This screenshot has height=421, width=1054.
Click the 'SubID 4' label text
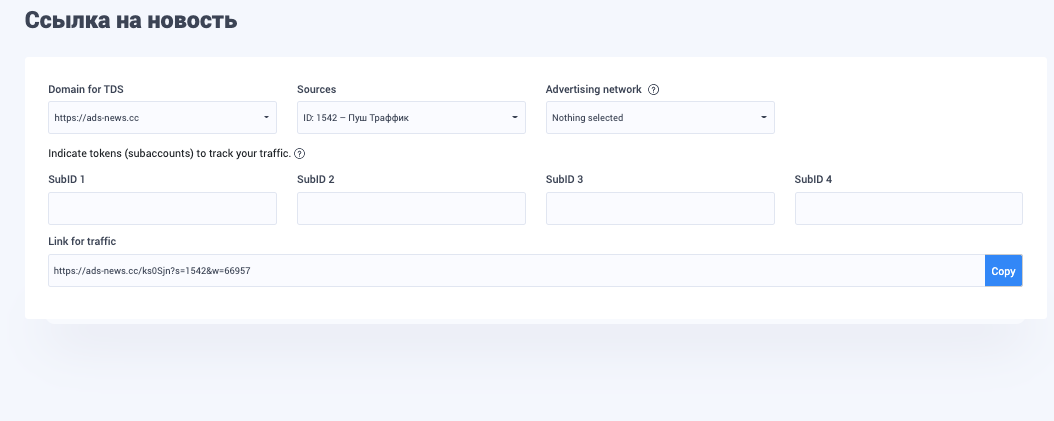click(813, 180)
